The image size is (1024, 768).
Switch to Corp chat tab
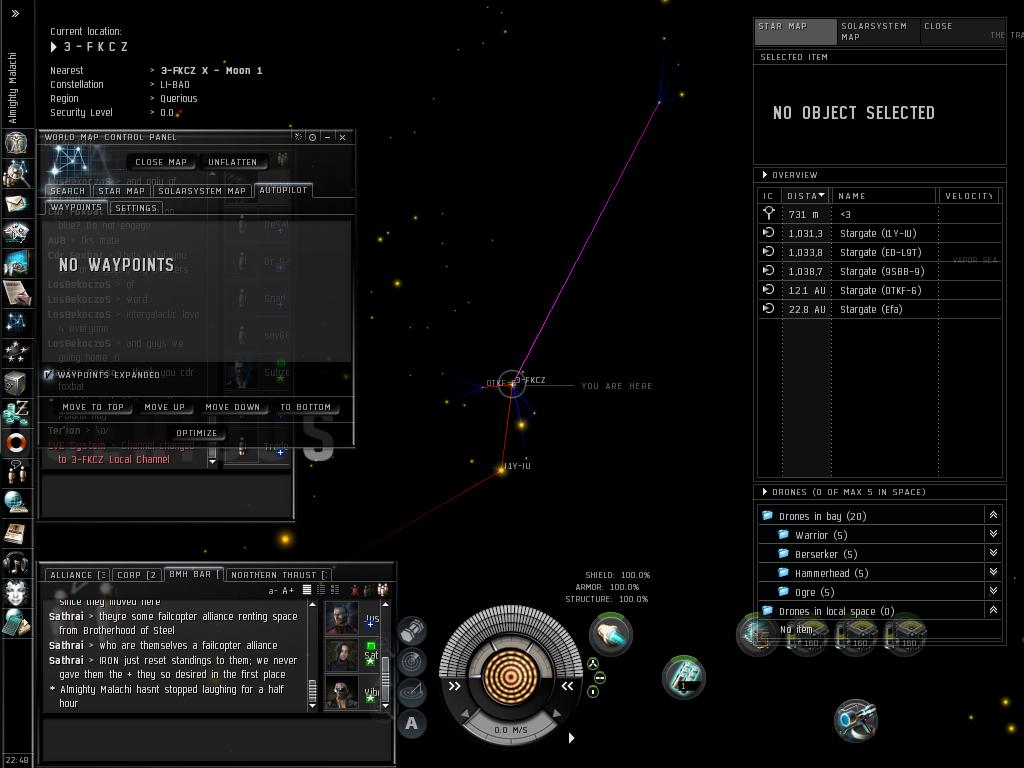pyautogui.click(x=136, y=575)
